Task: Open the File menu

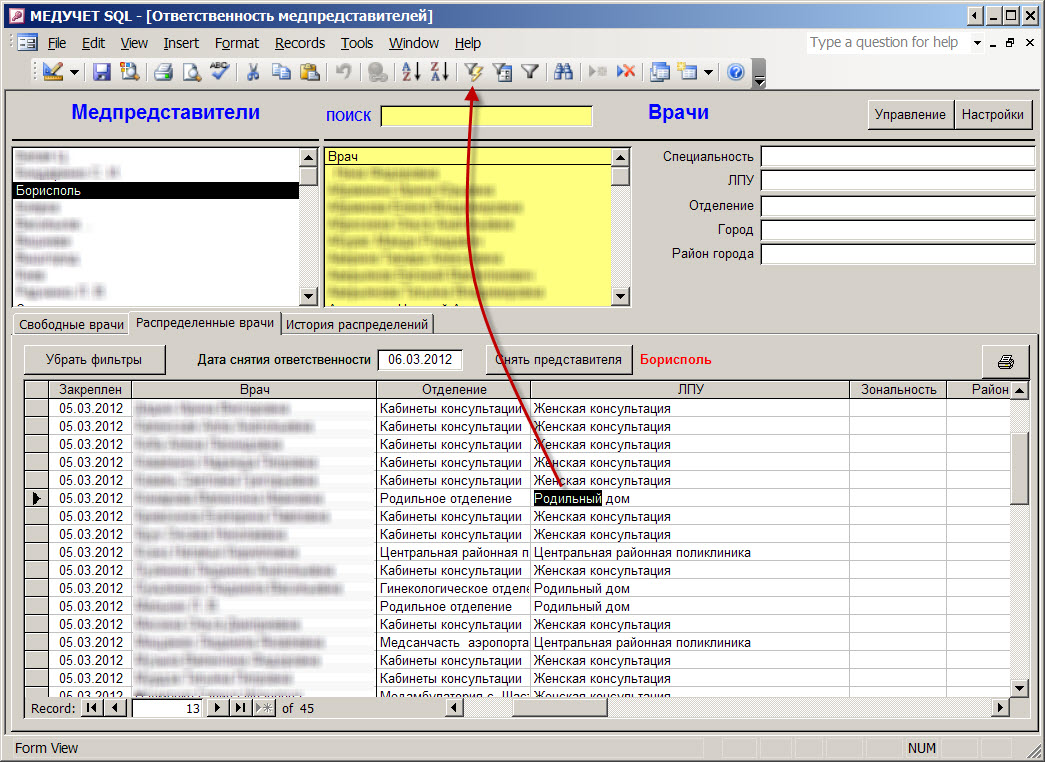Action: pos(57,43)
